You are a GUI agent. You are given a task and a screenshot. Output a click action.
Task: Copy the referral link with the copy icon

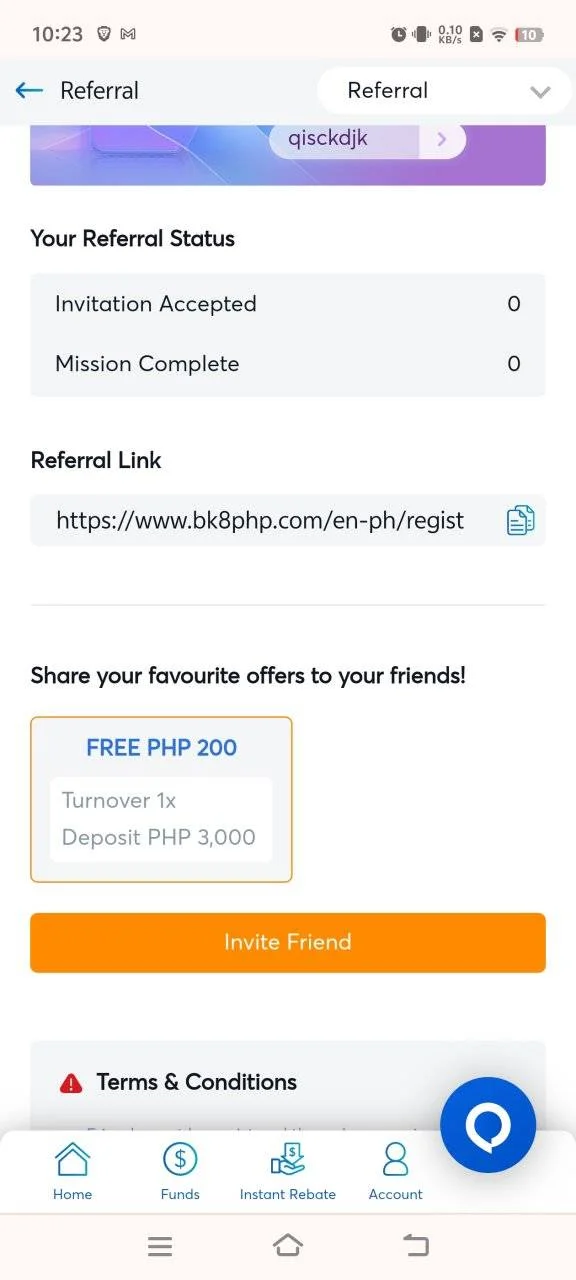[x=520, y=520]
